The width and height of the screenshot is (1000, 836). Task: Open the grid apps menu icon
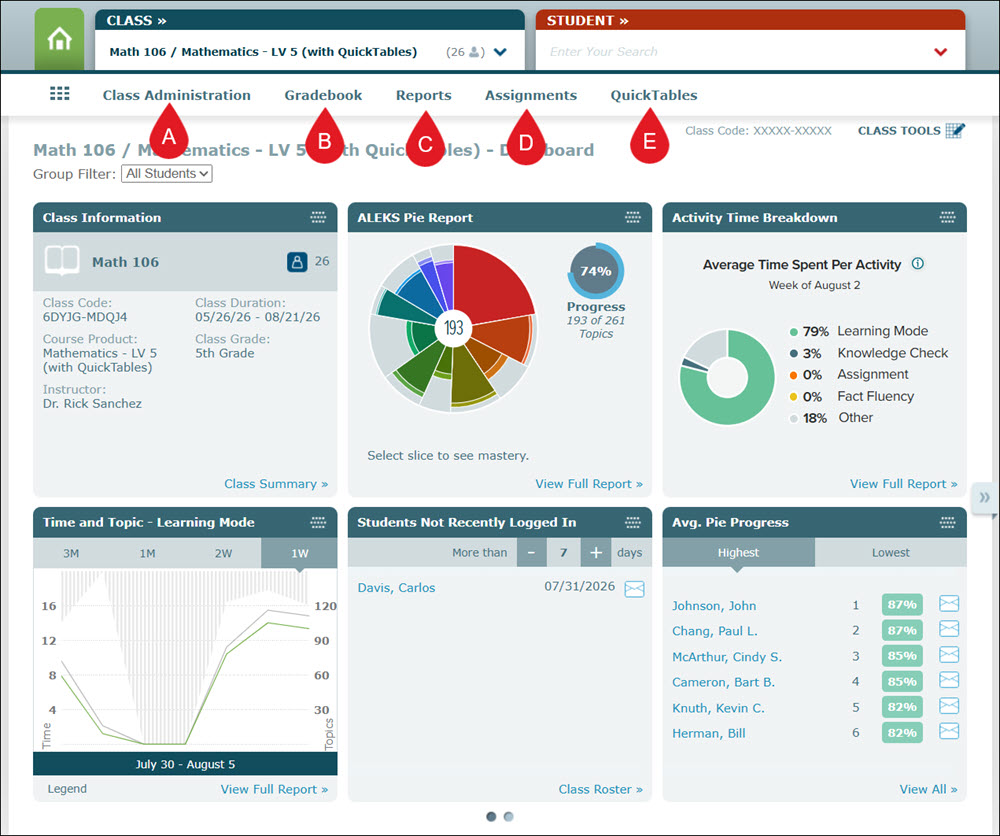click(x=60, y=94)
